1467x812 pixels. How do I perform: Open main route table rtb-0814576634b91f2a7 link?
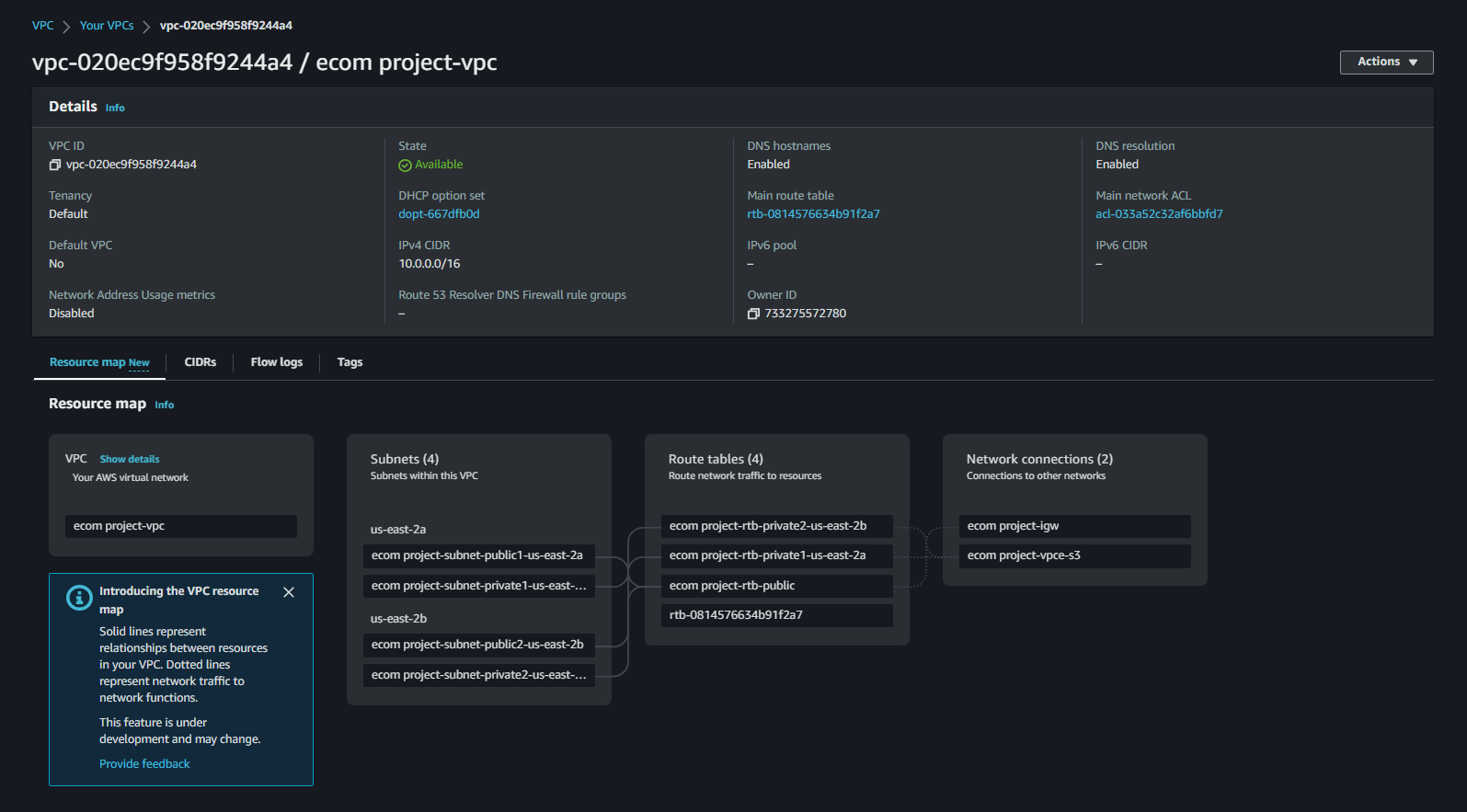click(x=813, y=214)
